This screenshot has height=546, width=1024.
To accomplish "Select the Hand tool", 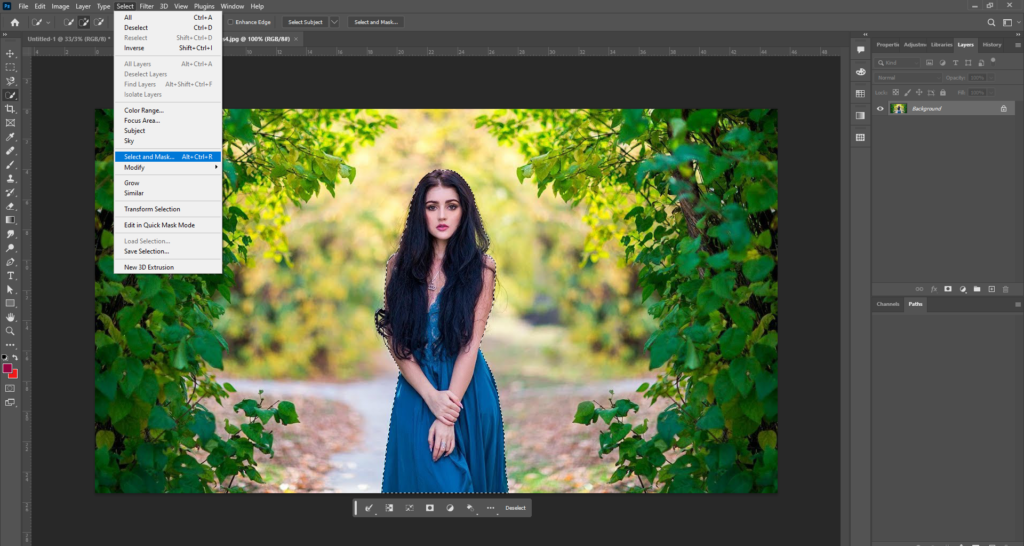I will 10,316.
